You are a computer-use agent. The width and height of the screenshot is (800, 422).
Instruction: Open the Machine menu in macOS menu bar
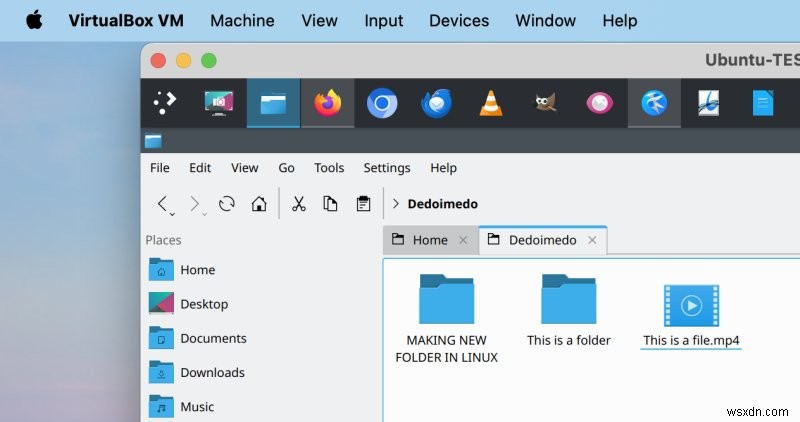pos(242,20)
